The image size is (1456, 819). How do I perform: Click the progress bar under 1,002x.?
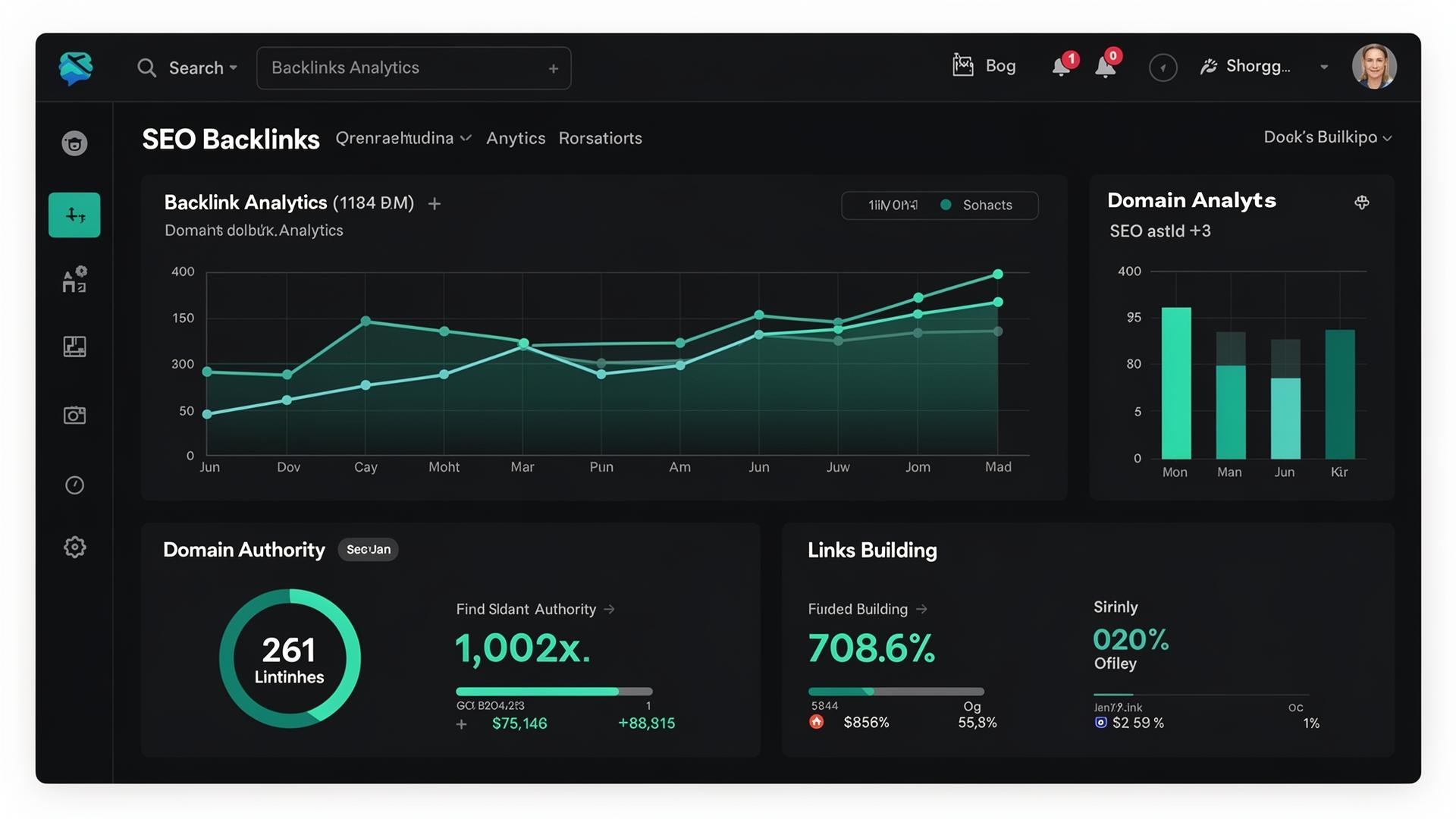[x=554, y=692]
